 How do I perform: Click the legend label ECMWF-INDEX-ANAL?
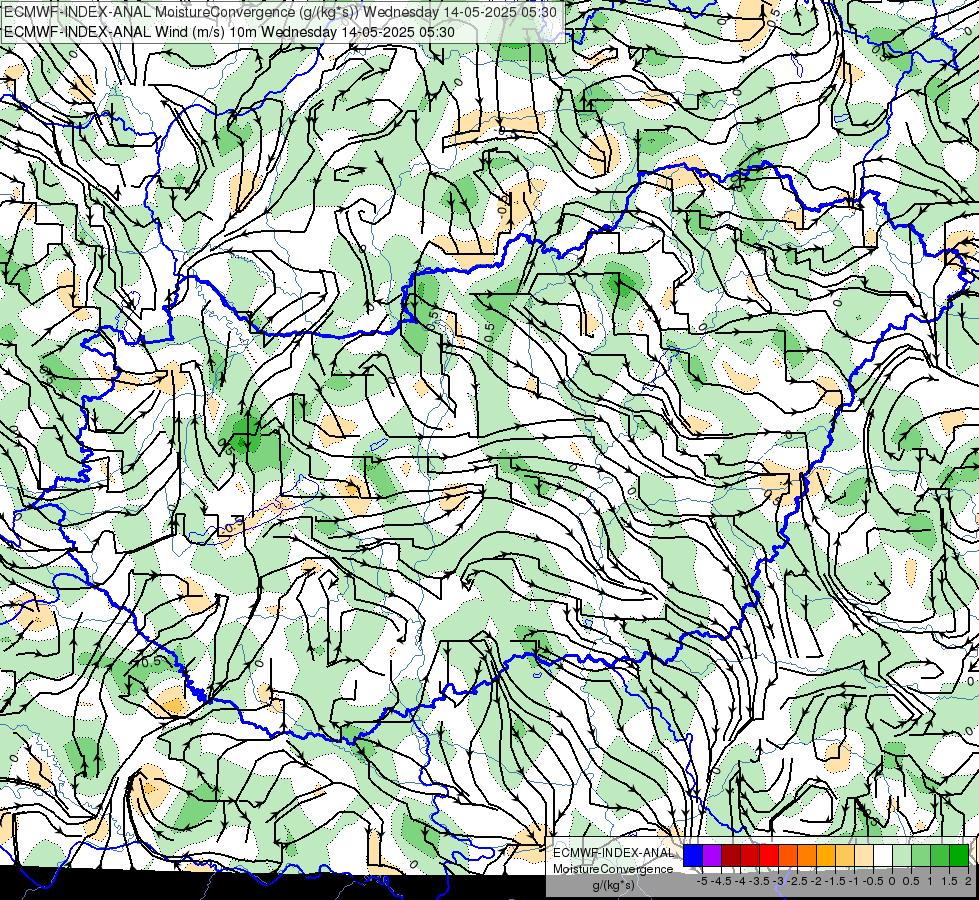coord(614,853)
